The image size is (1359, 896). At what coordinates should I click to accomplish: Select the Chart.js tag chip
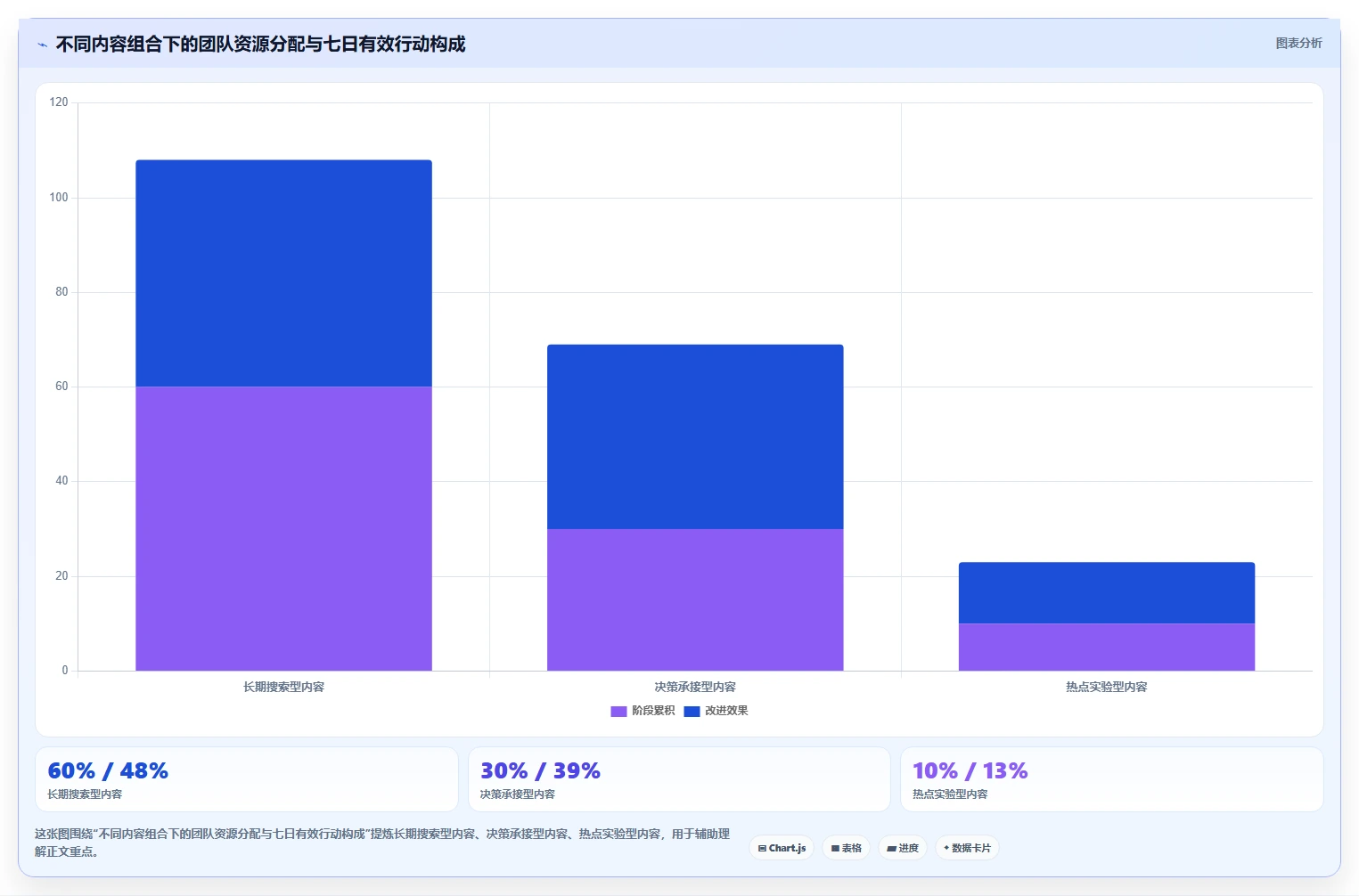coord(782,848)
